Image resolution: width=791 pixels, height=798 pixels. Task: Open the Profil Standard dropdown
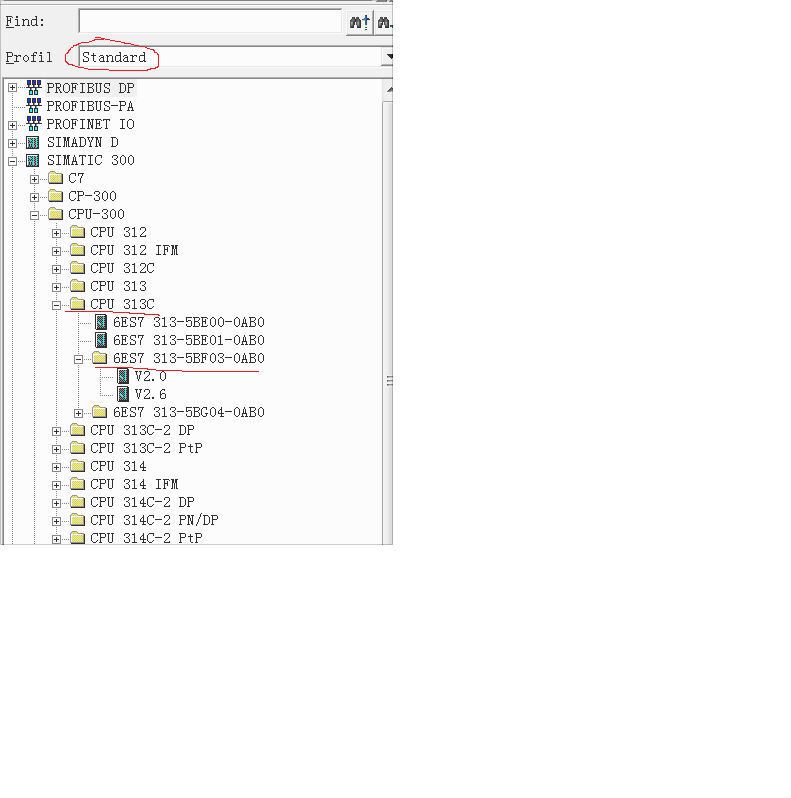point(387,56)
